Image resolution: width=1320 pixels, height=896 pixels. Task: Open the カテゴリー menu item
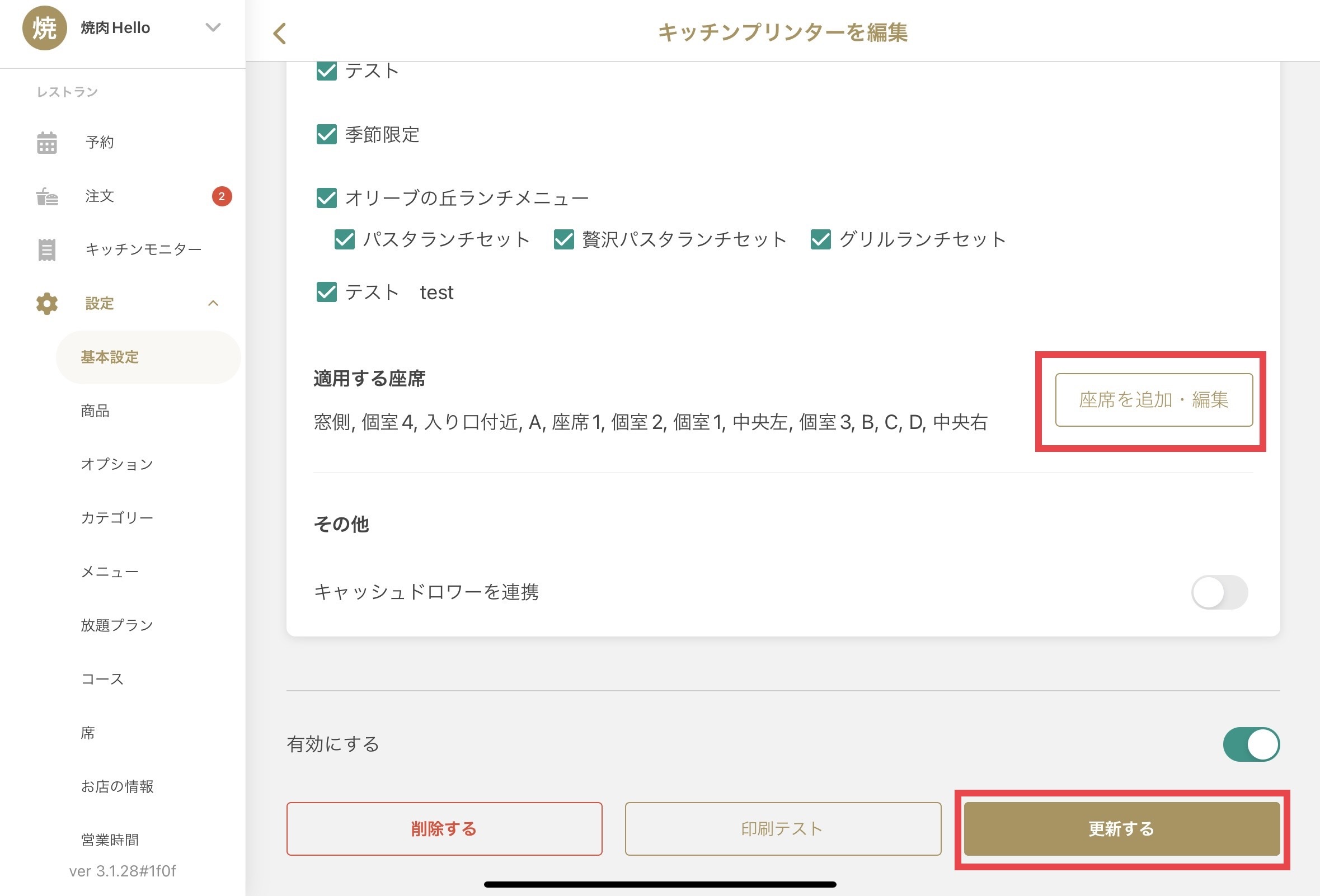tap(117, 518)
